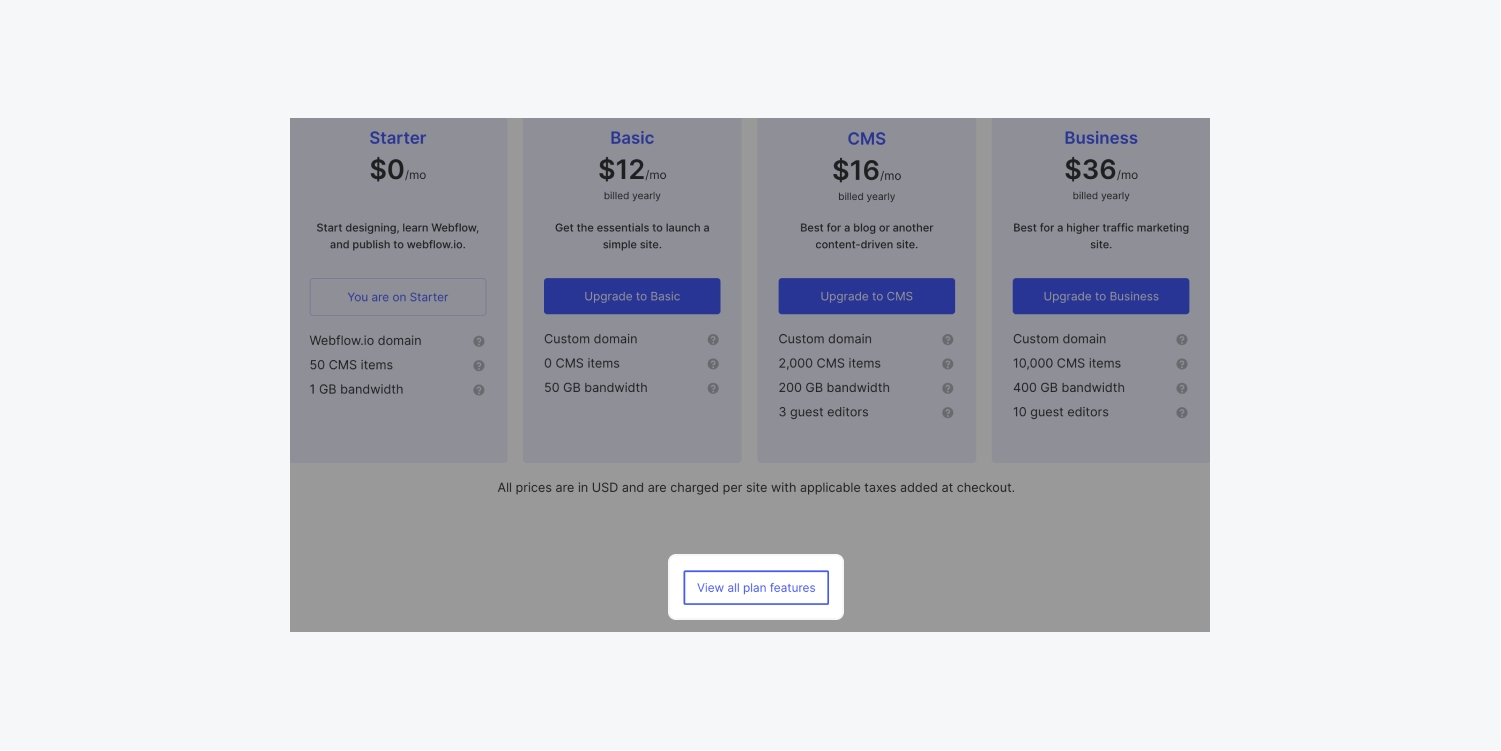Viewport: 1501px width, 751px height.
Task: Click help icon for Basic plan Custom domain
Action: point(713,340)
